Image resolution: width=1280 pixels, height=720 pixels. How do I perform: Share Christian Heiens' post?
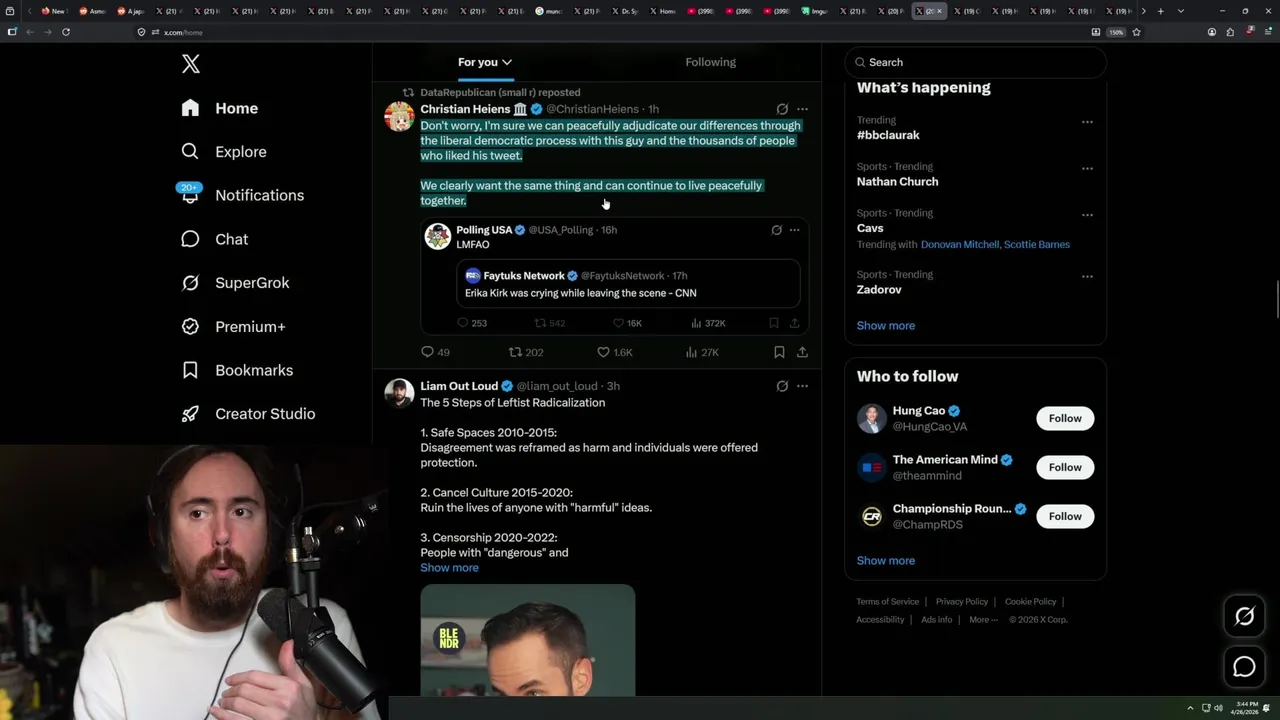pyautogui.click(x=802, y=352)
